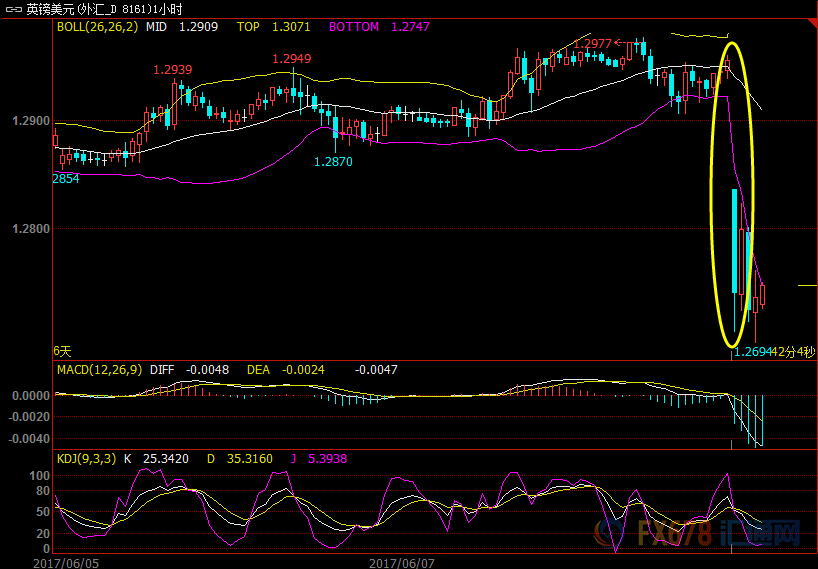Click the 6天 time span label

click(x=63, y=352)
